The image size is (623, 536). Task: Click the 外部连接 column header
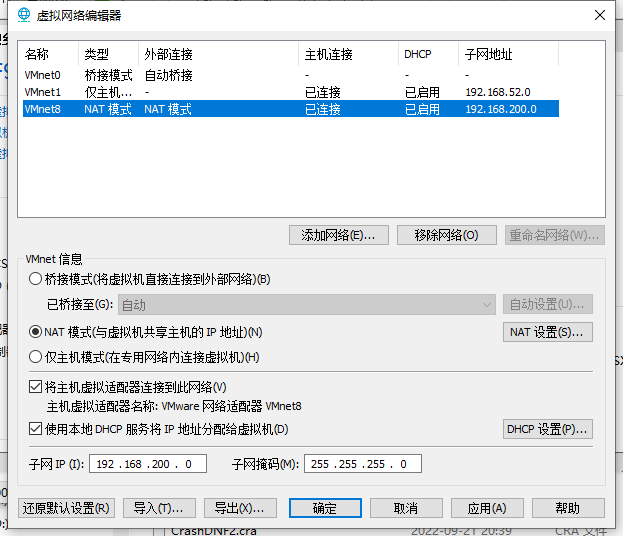[x=219, y=54]
